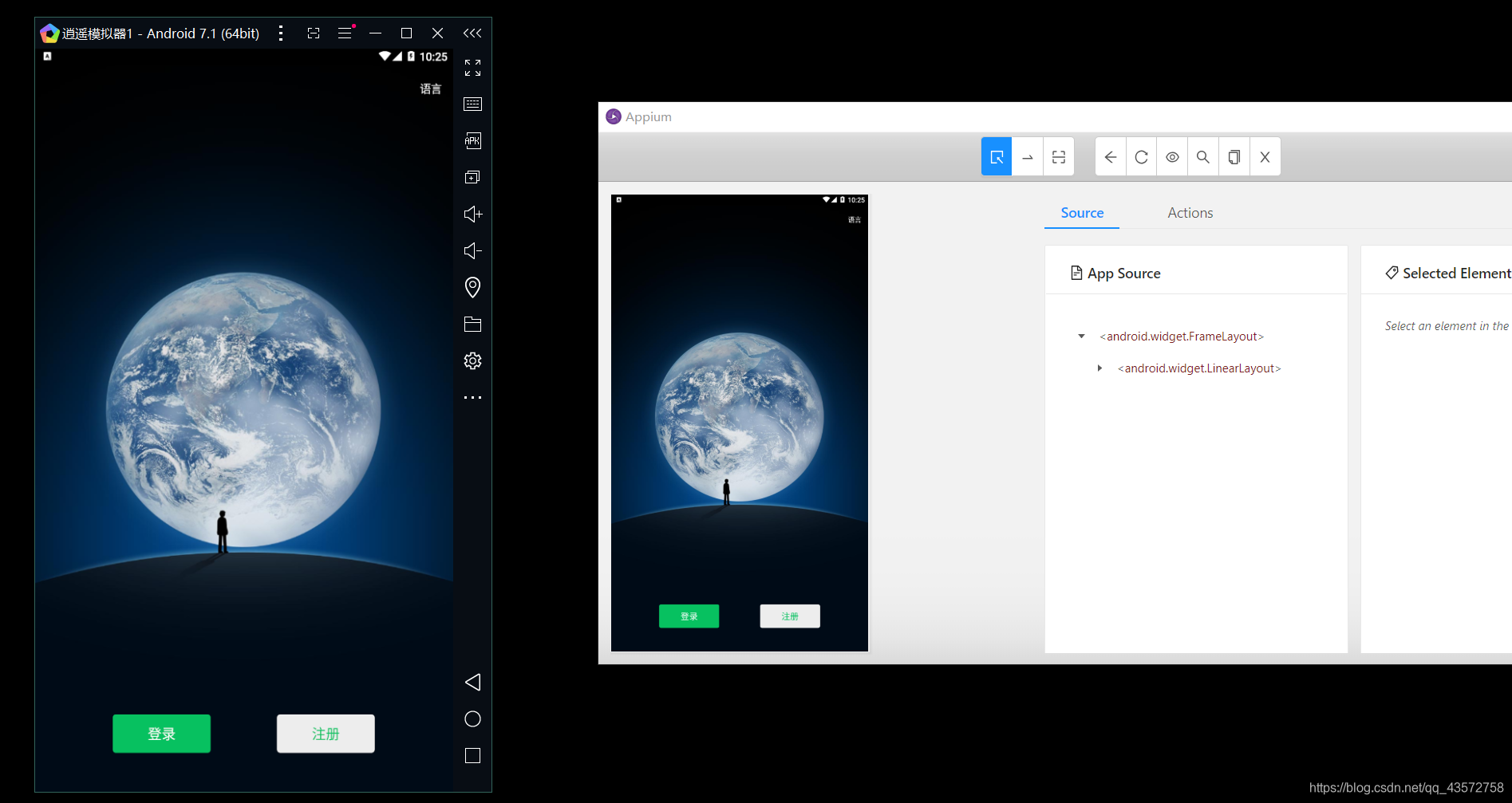Open shared folder icon in emulator sidebar
The height and width of the screenshot is (803, 1512).
coord(472,324)
